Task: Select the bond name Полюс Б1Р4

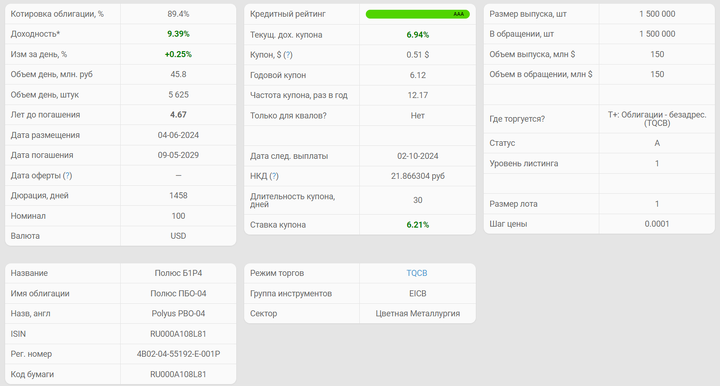Action: 178,273
